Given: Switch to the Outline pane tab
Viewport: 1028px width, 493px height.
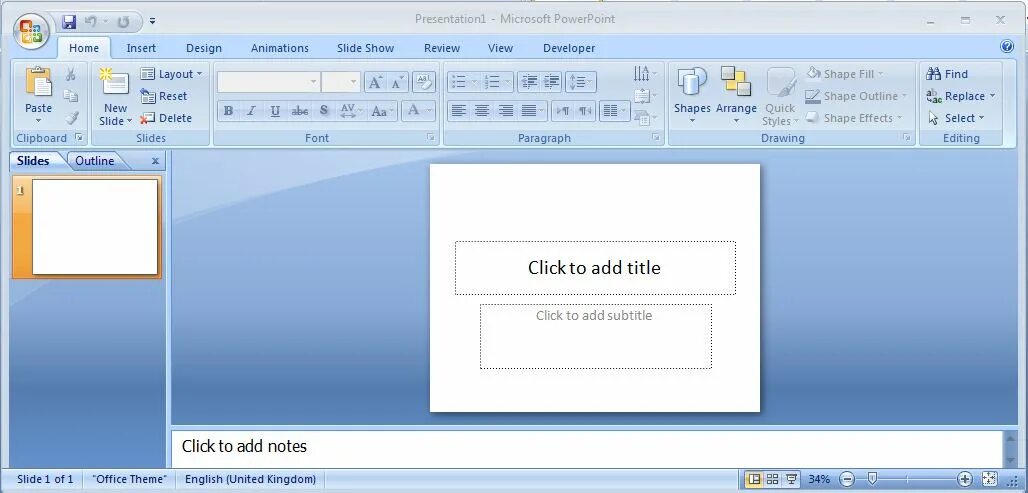Looking at the screenshot, I should coord(94,161).
